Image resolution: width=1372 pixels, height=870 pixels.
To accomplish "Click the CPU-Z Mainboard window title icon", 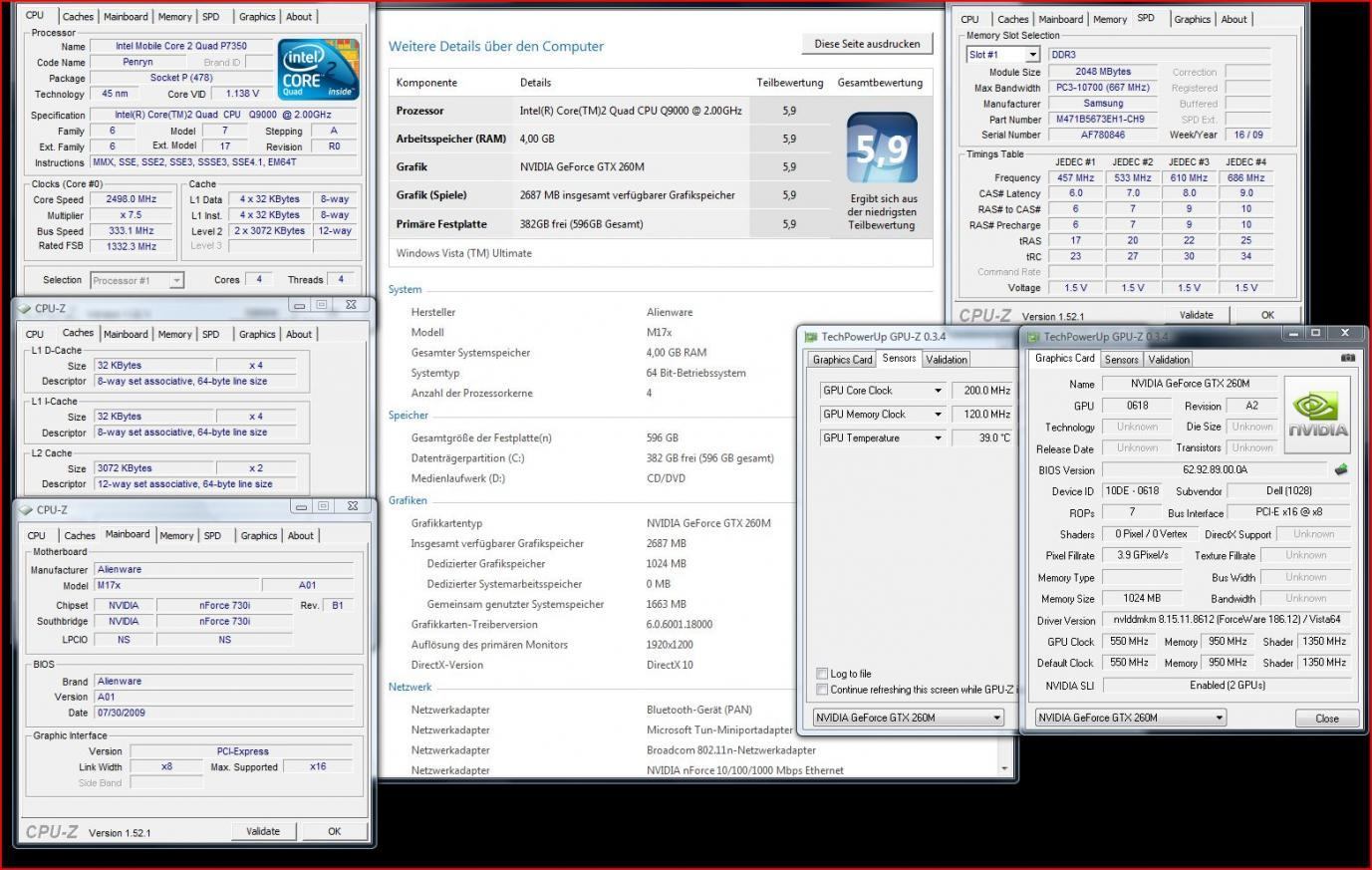I will tap(25, 509).
